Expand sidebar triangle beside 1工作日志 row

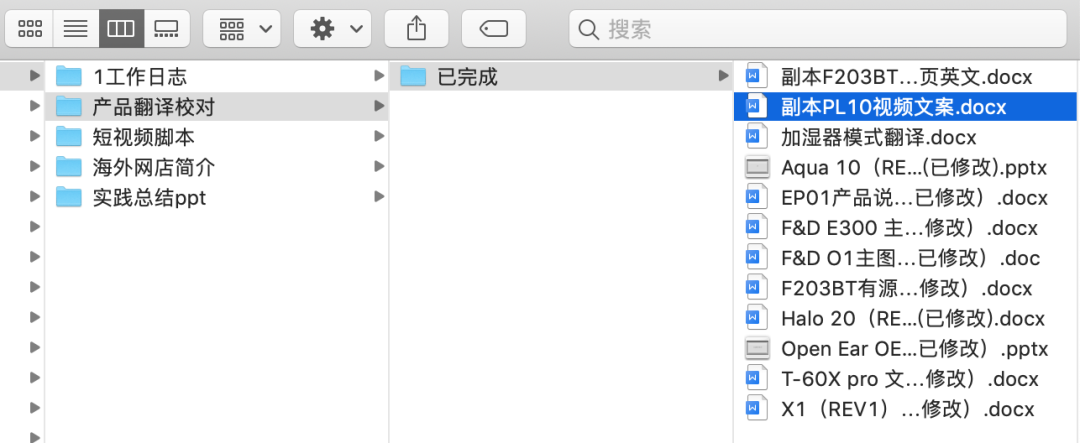point(34,76)
